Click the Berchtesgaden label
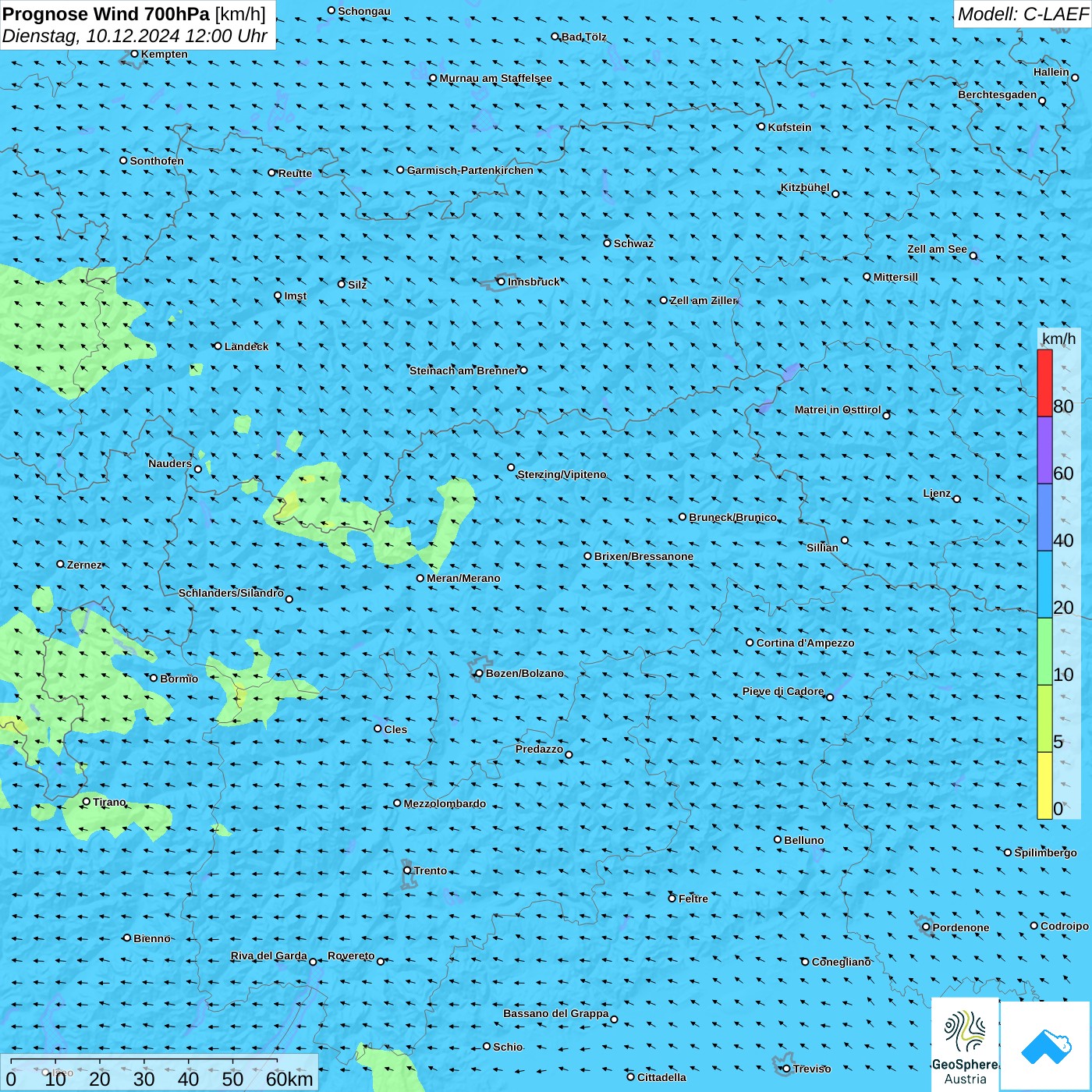The width and height of the screenshot is (1092, 1092). pyautogui.click(x=998, y=95)
